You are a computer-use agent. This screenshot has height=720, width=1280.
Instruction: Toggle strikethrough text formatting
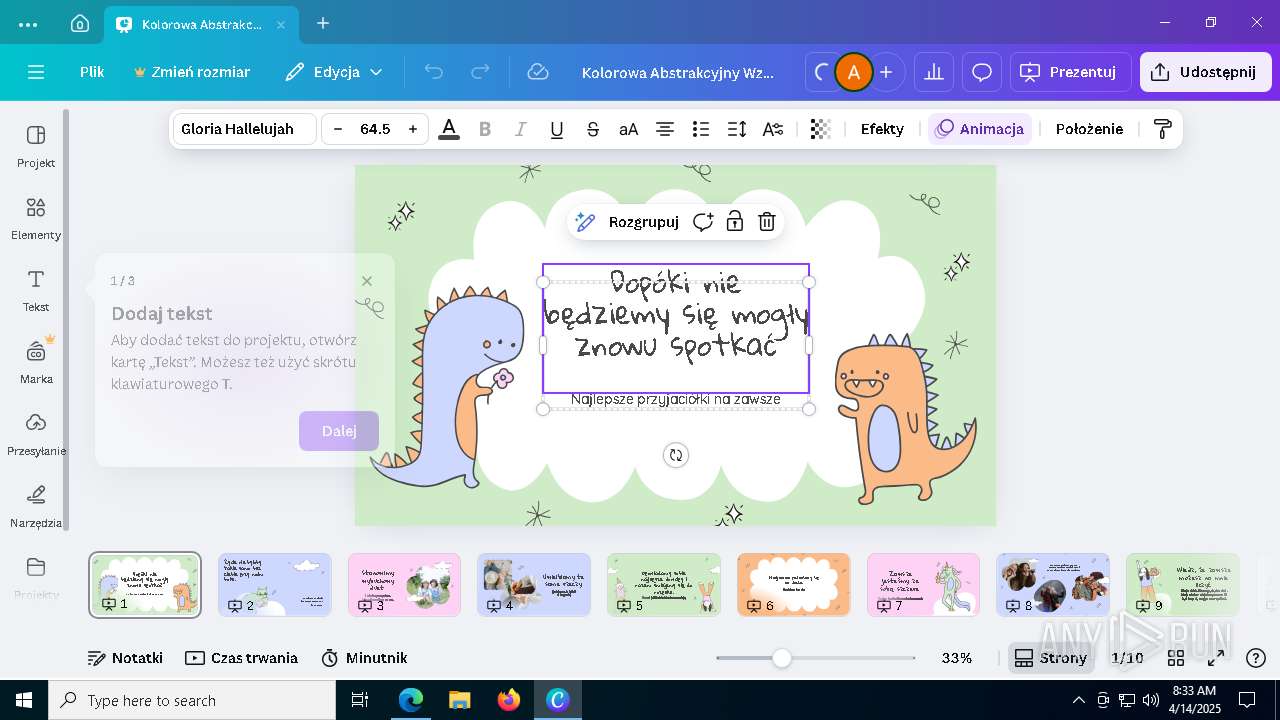point(593,129)
